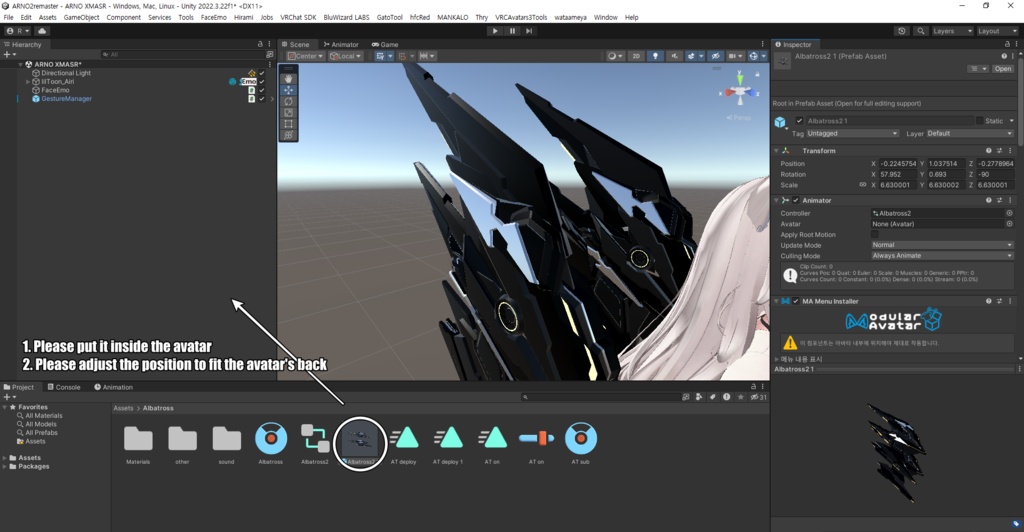Open the Layer Default dropdown
Image resolution: width=1024 pixels, height=532 pixels.
[970, 133]
